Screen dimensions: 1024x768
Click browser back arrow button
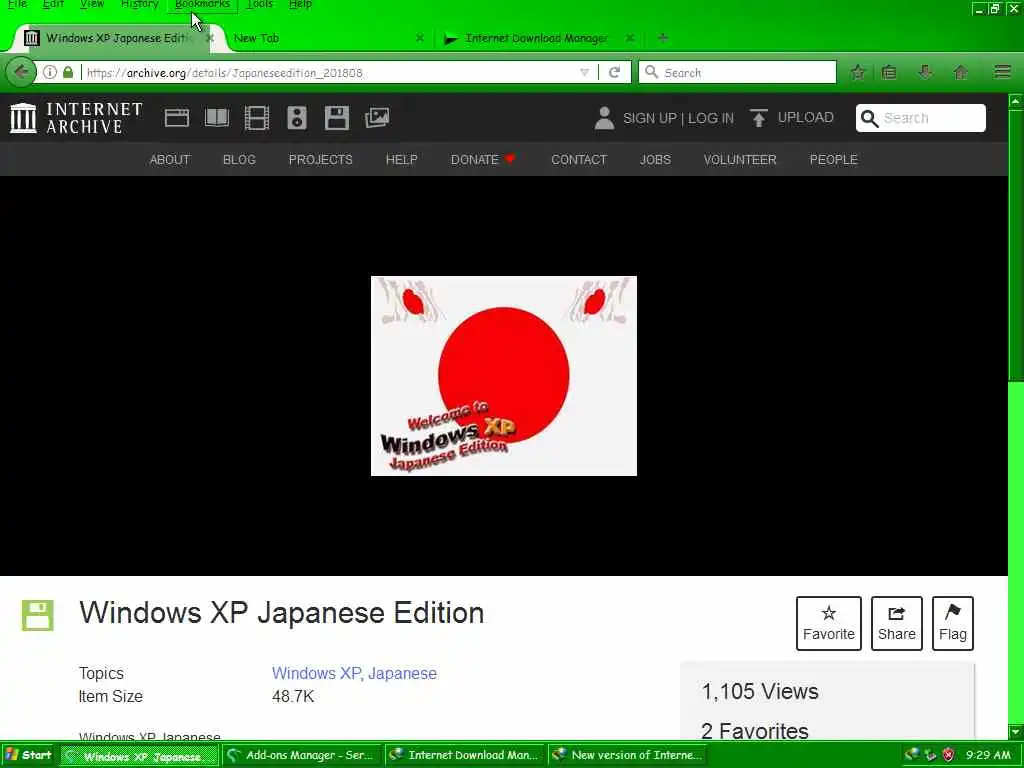click(21, 72)
